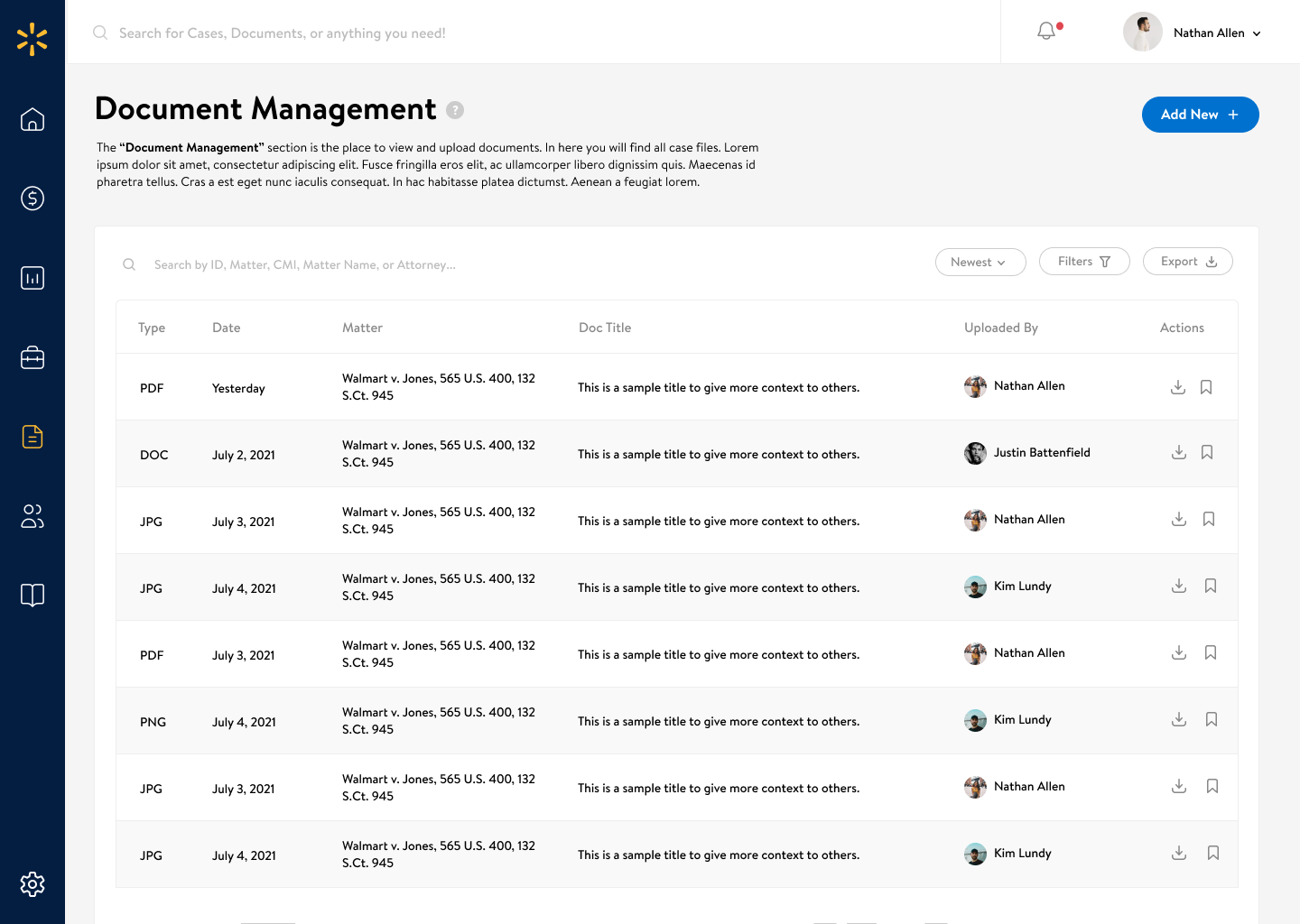The width and height of the screenshot is (1300, 924).
Task: Open the library book icon in sidebar
Action: (x=32, y=596)
